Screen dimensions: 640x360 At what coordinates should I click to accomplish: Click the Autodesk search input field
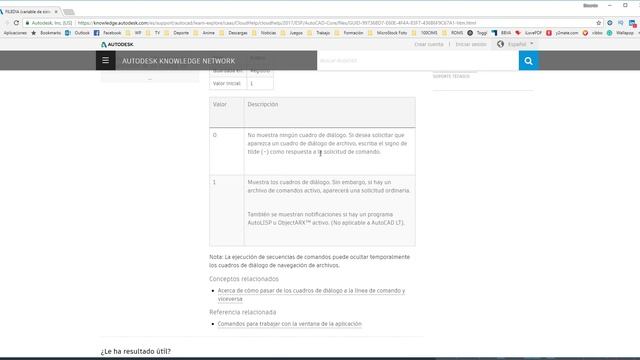pos(418,61)
